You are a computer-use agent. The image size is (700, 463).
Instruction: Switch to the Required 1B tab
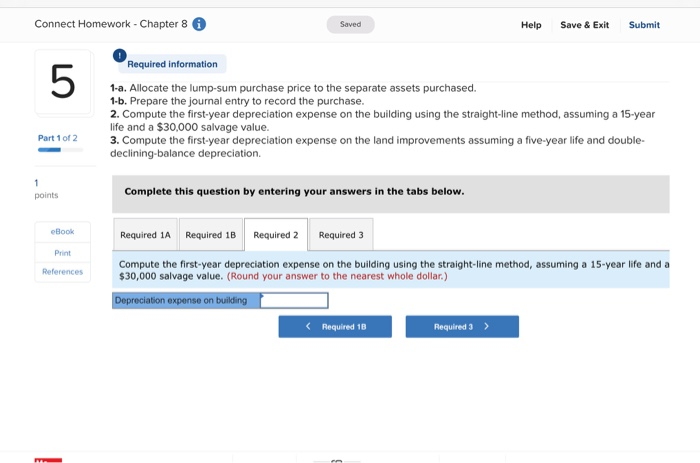(x=211, y=235)
